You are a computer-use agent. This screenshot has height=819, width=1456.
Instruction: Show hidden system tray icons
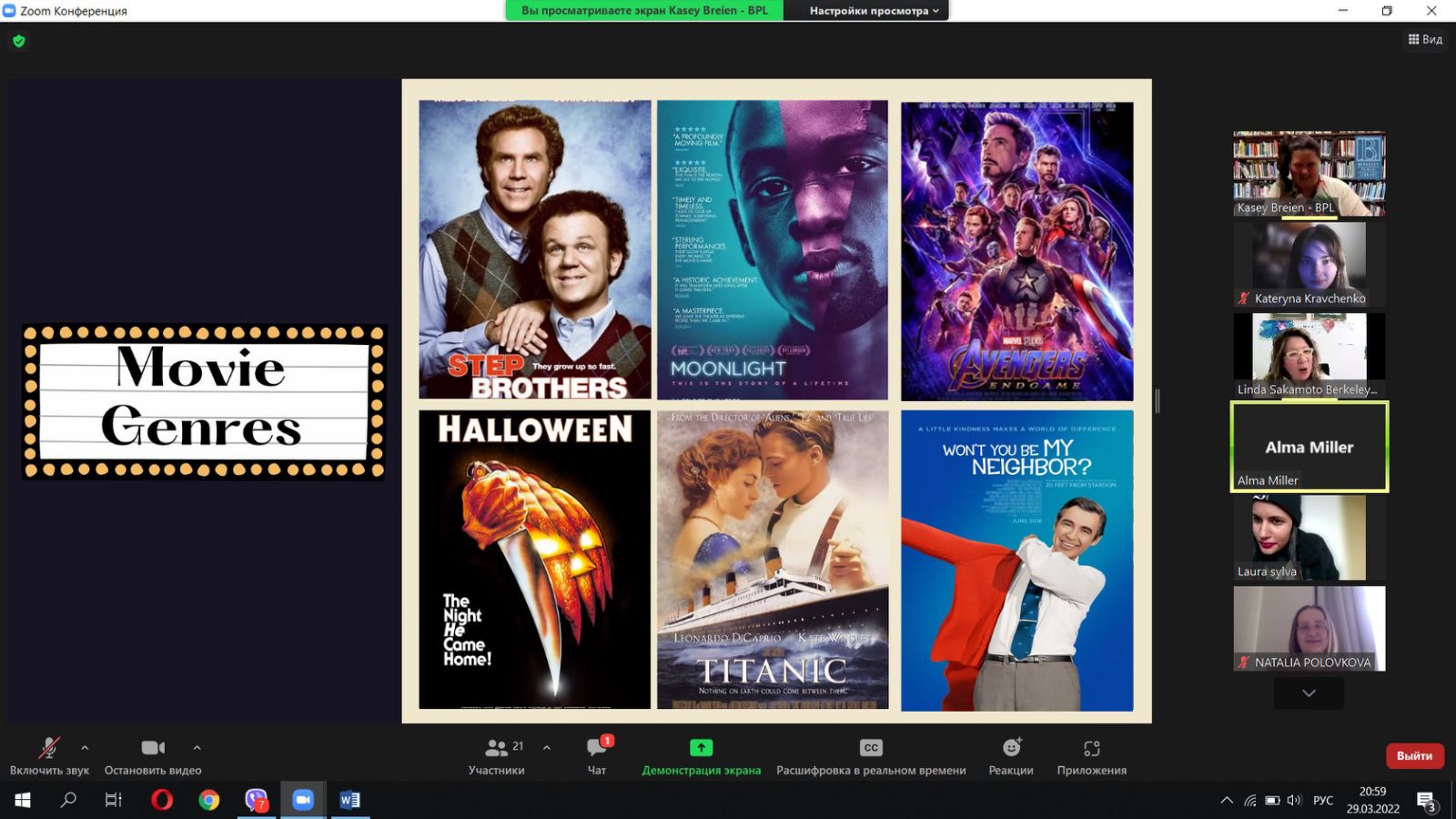point(1227,801)
